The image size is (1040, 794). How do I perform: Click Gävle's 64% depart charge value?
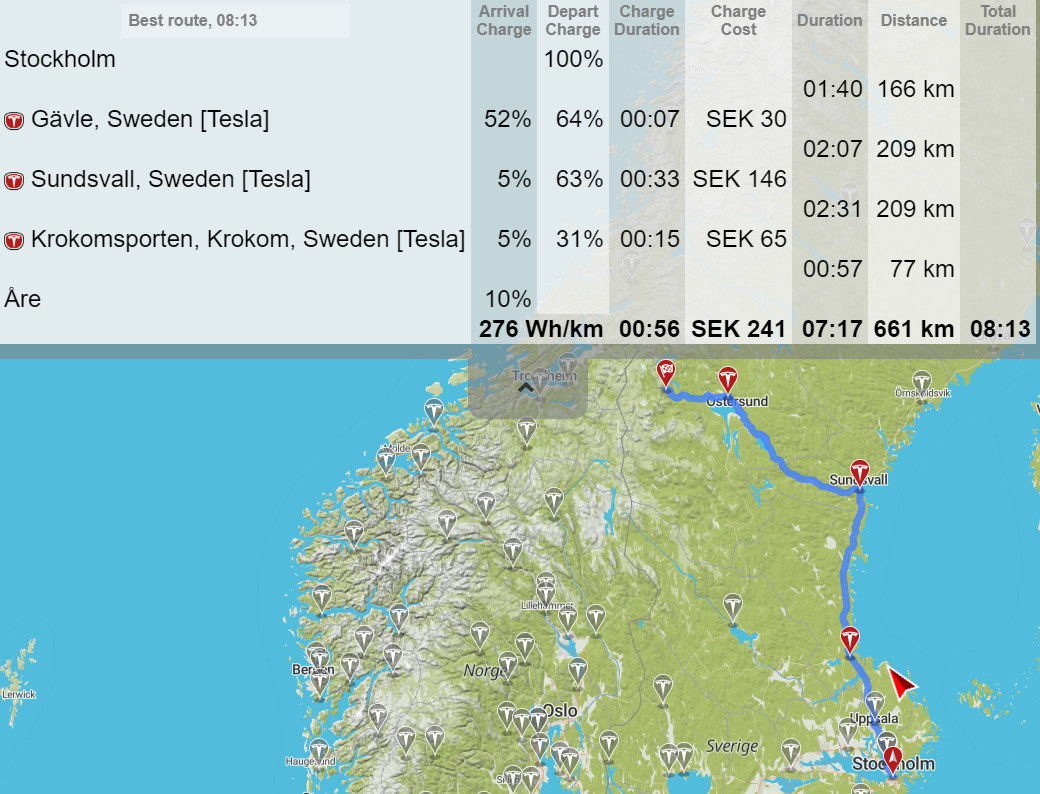pos(579,119)
